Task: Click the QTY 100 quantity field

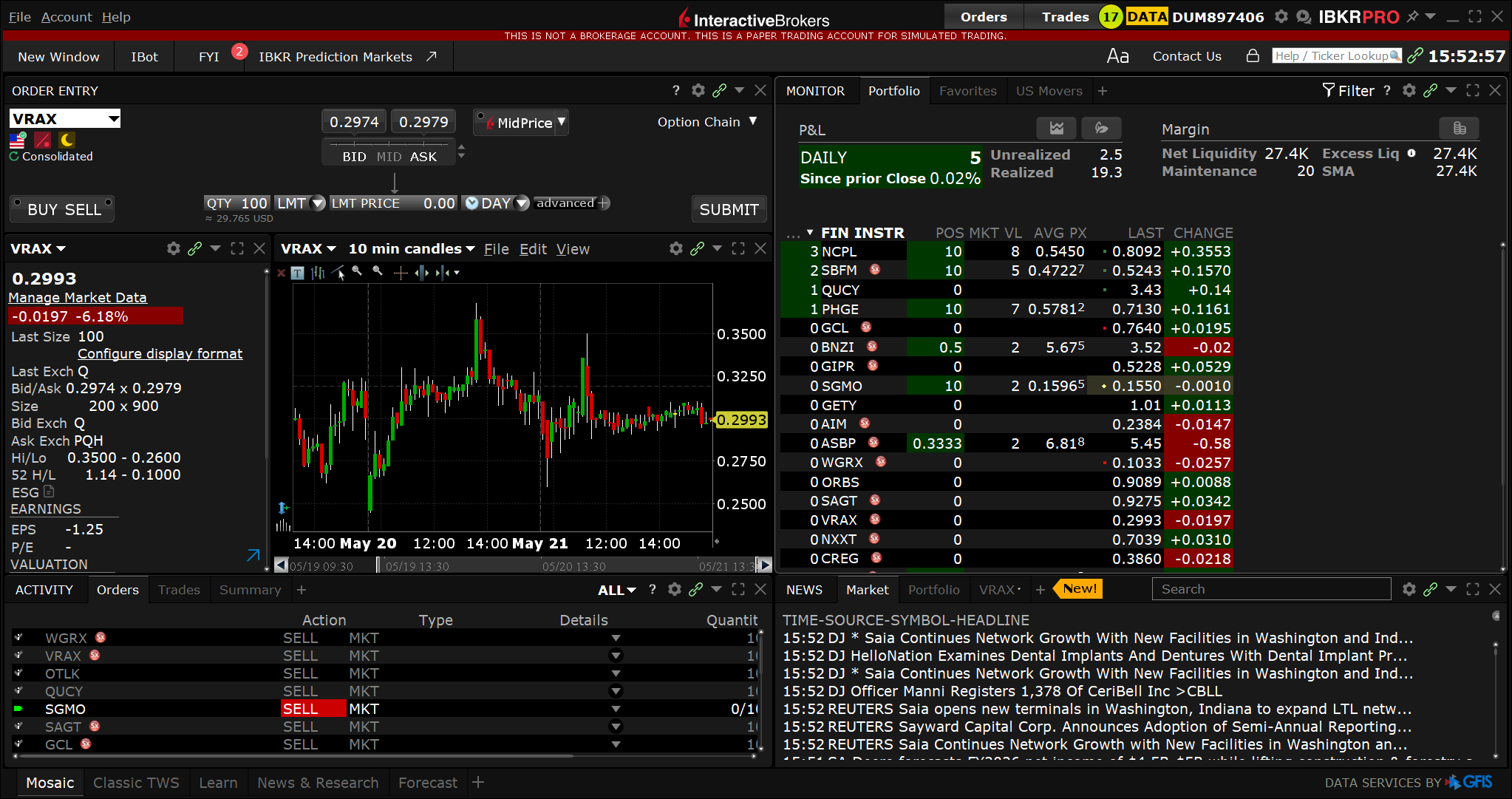Action: [236, 203]
